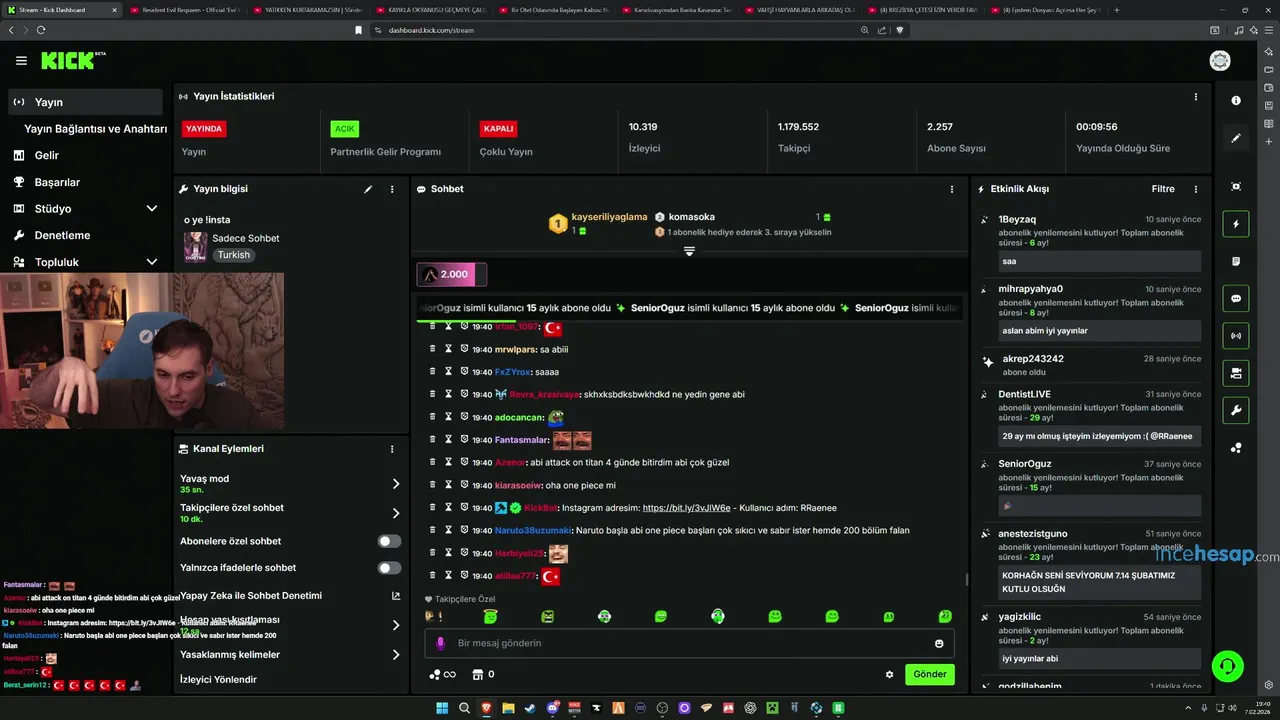Collapse the chat leaderboard arrow

[689, 251]
